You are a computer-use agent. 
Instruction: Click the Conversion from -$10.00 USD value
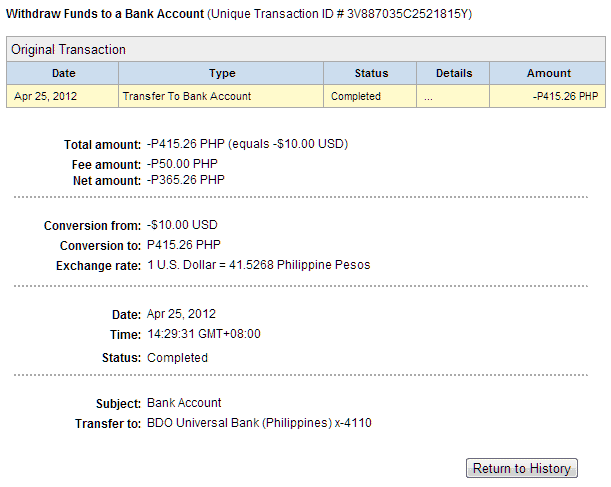pos(180,226)
